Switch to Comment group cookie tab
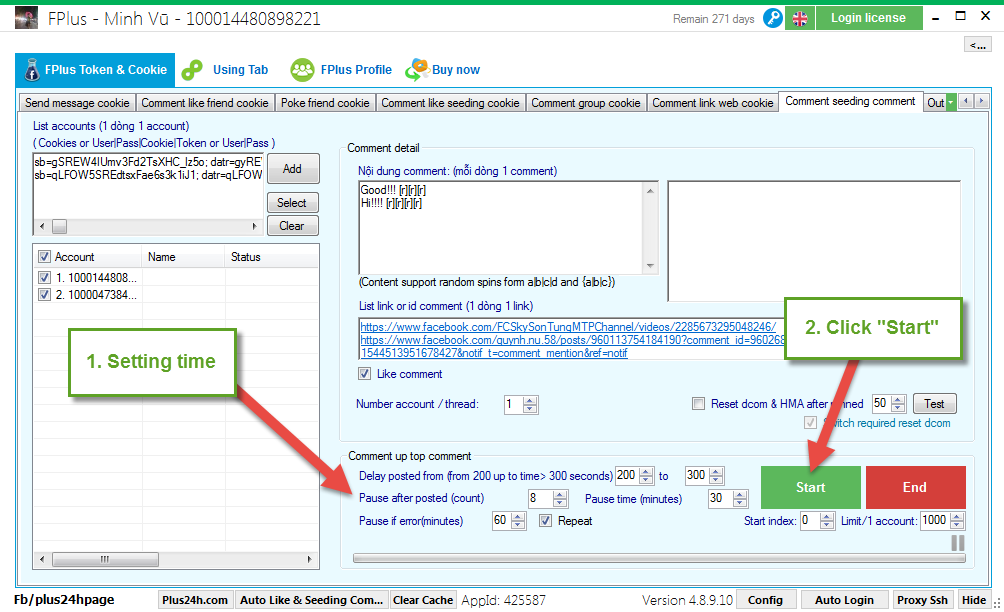This screenshot has width=1004, height=612. (x=585, y=103)
